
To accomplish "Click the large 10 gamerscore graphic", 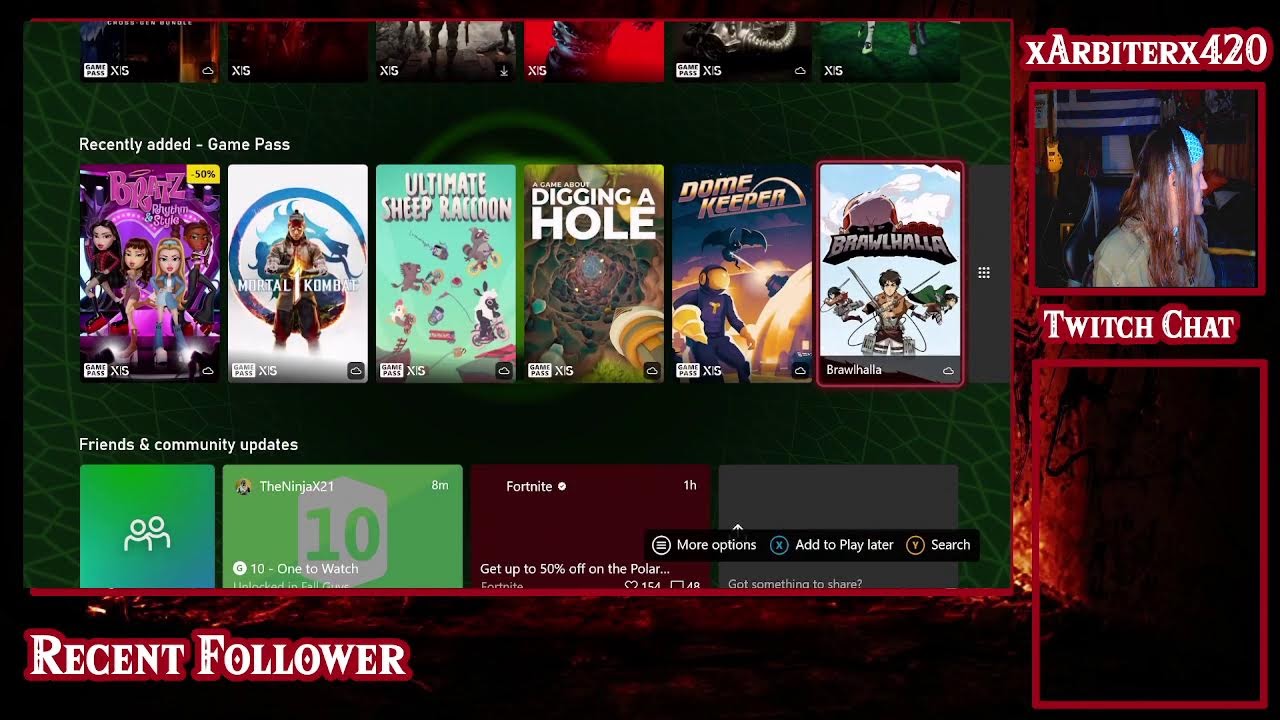I will click(x=343, y=532).
